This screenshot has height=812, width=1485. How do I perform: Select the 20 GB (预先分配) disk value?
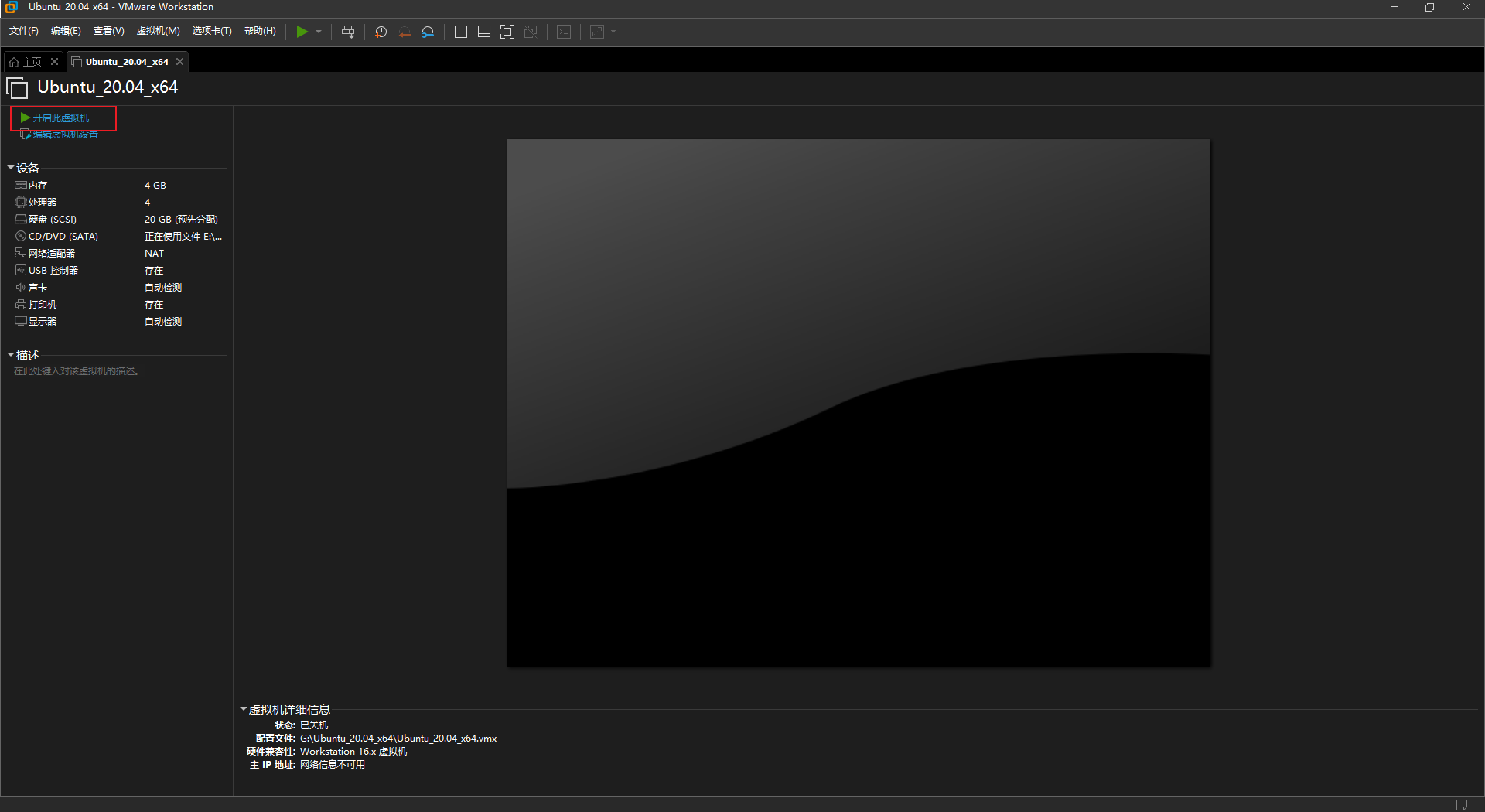[x=181, y=220]
